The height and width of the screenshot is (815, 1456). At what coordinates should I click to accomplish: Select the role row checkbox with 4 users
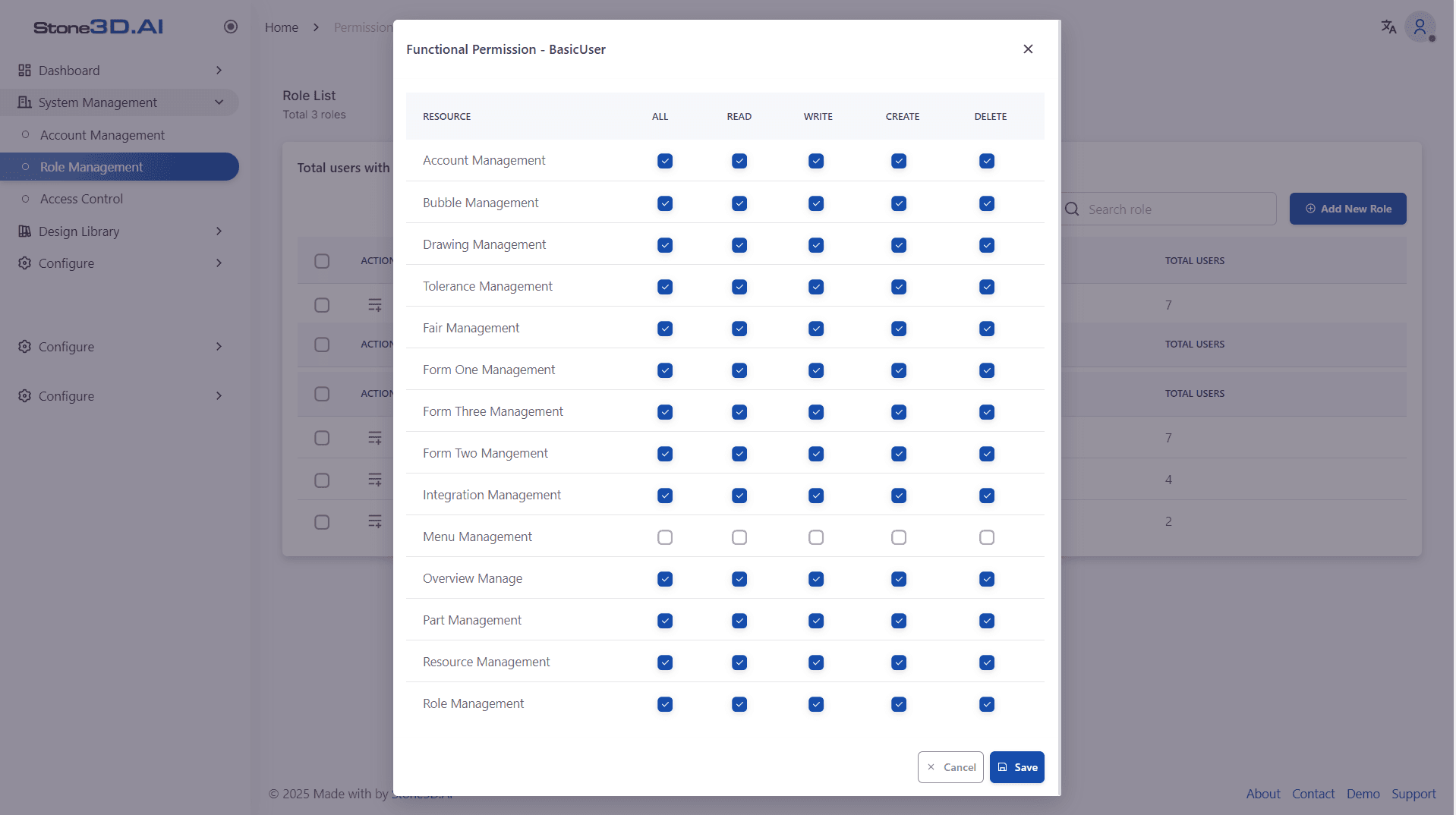click(322, 480)
